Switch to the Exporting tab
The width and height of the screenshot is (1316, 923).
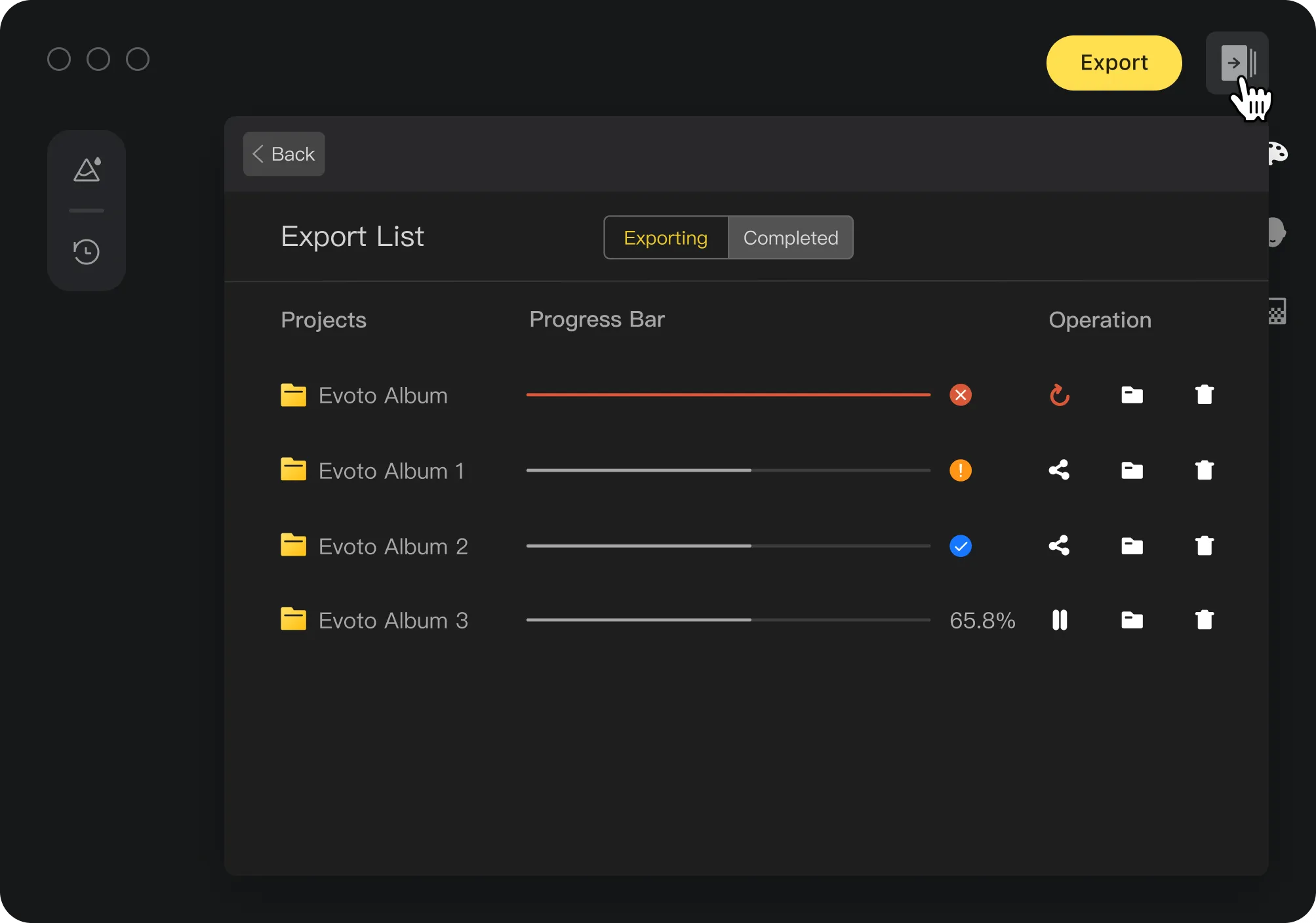click(666, 237)
